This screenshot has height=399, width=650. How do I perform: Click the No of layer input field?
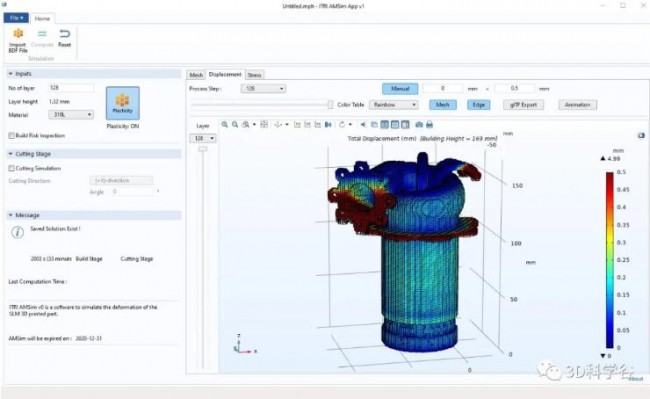71,88
